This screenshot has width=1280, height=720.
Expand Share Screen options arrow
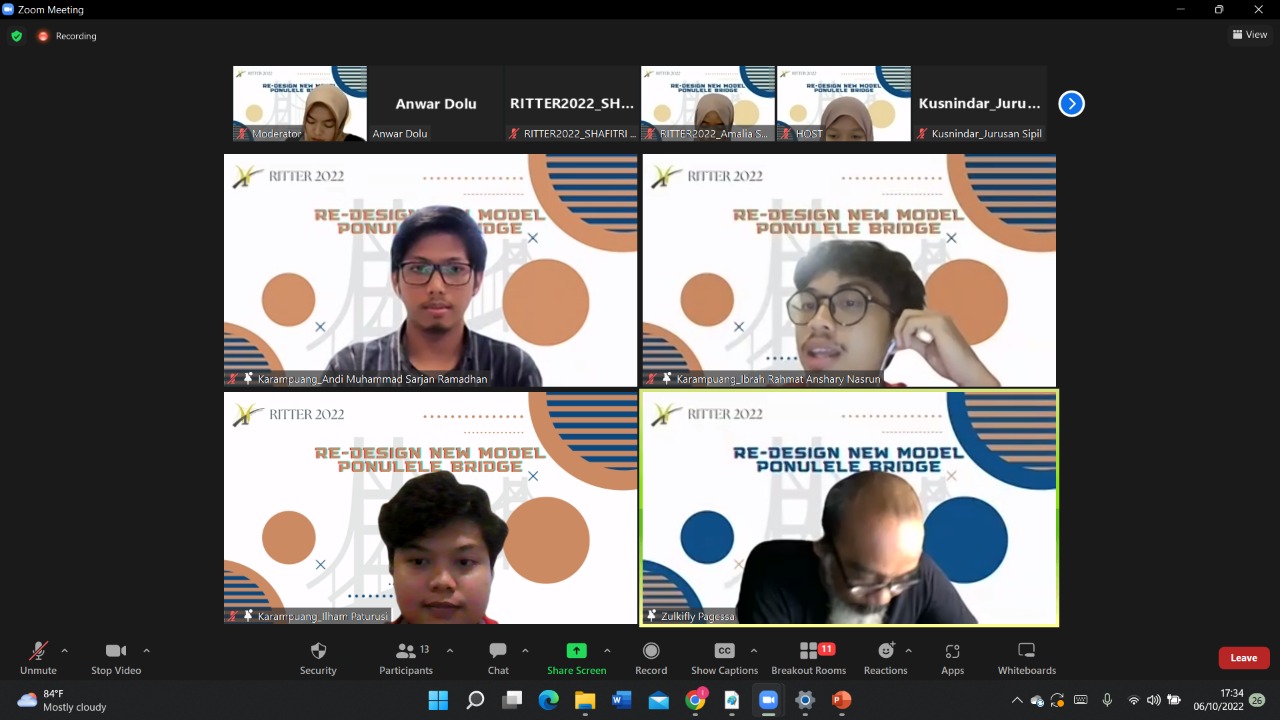pos(607,651)
